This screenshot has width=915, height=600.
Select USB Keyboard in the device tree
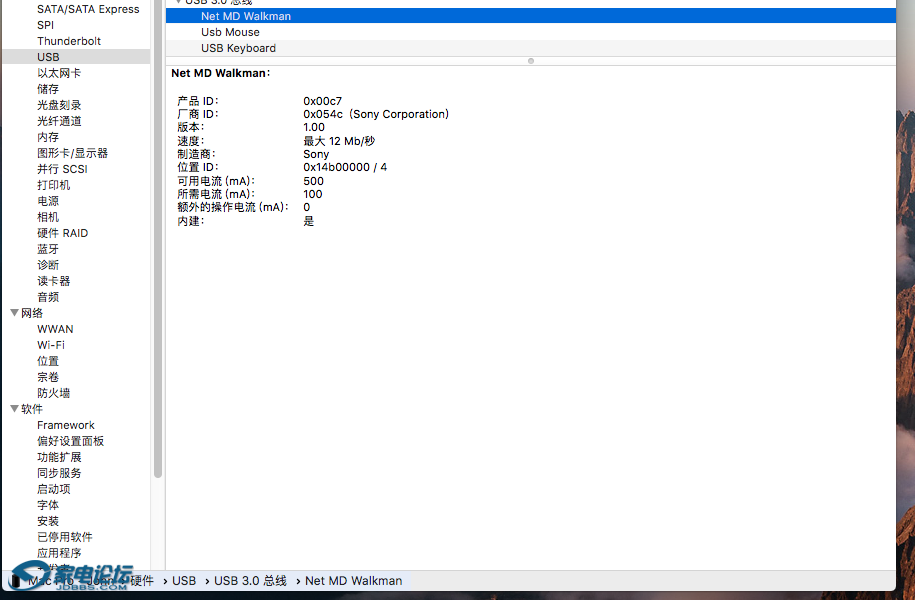coord(239,48)
